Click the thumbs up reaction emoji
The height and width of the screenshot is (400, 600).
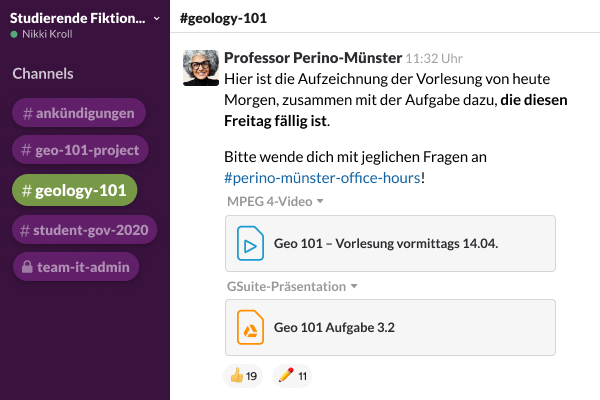tap(236, 376)
